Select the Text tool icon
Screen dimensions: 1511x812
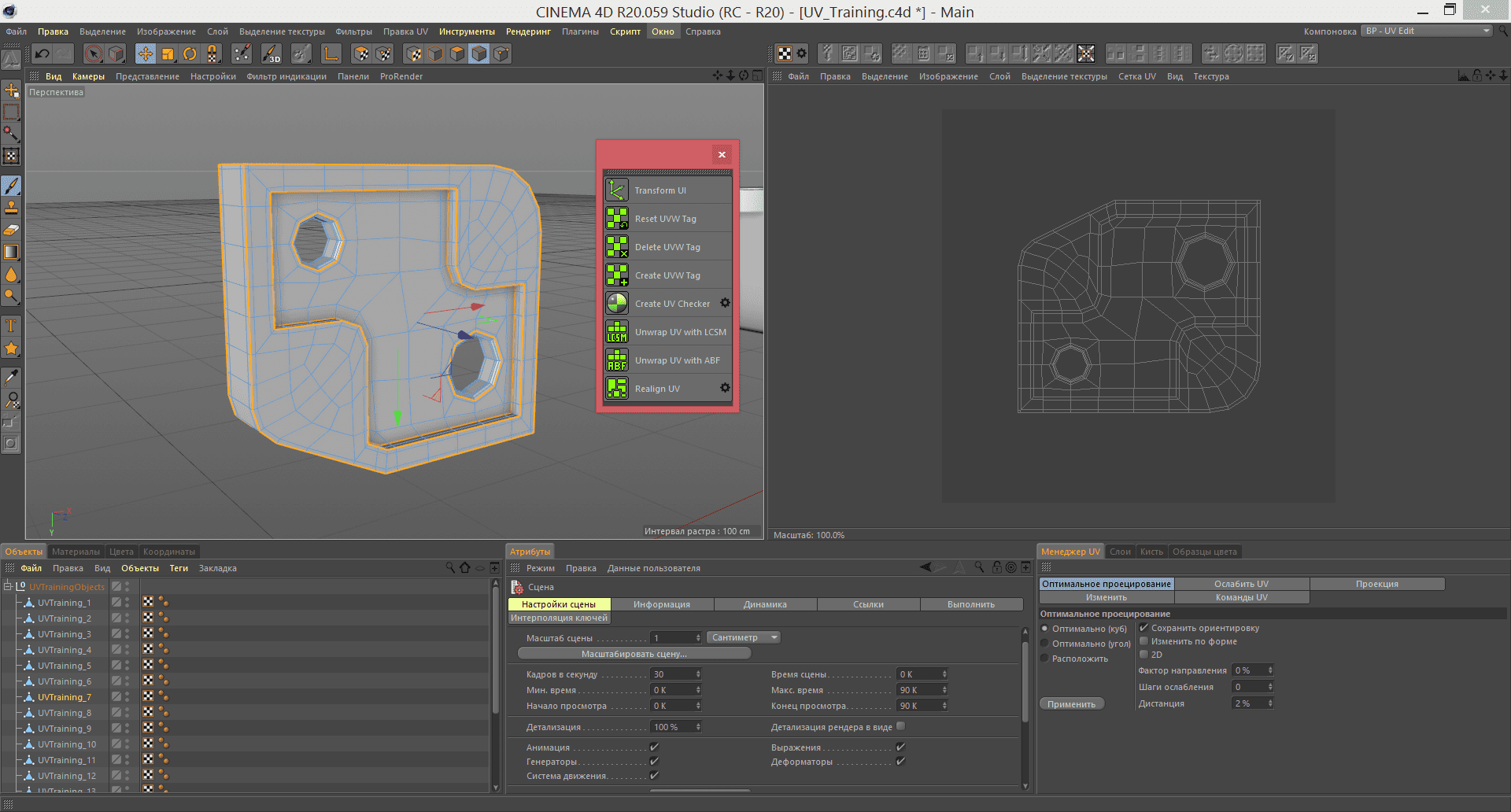(11, 325)
